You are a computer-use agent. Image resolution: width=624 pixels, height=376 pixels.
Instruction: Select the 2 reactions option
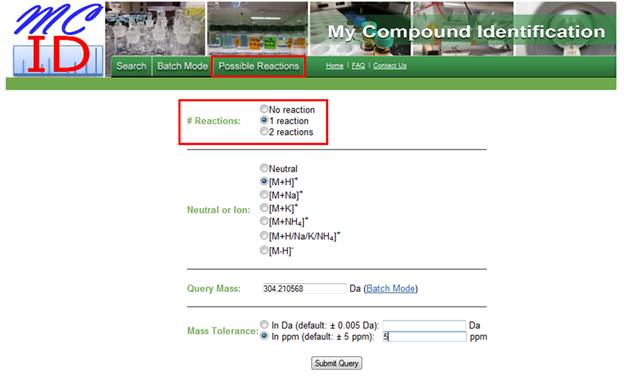click(264, 131)
